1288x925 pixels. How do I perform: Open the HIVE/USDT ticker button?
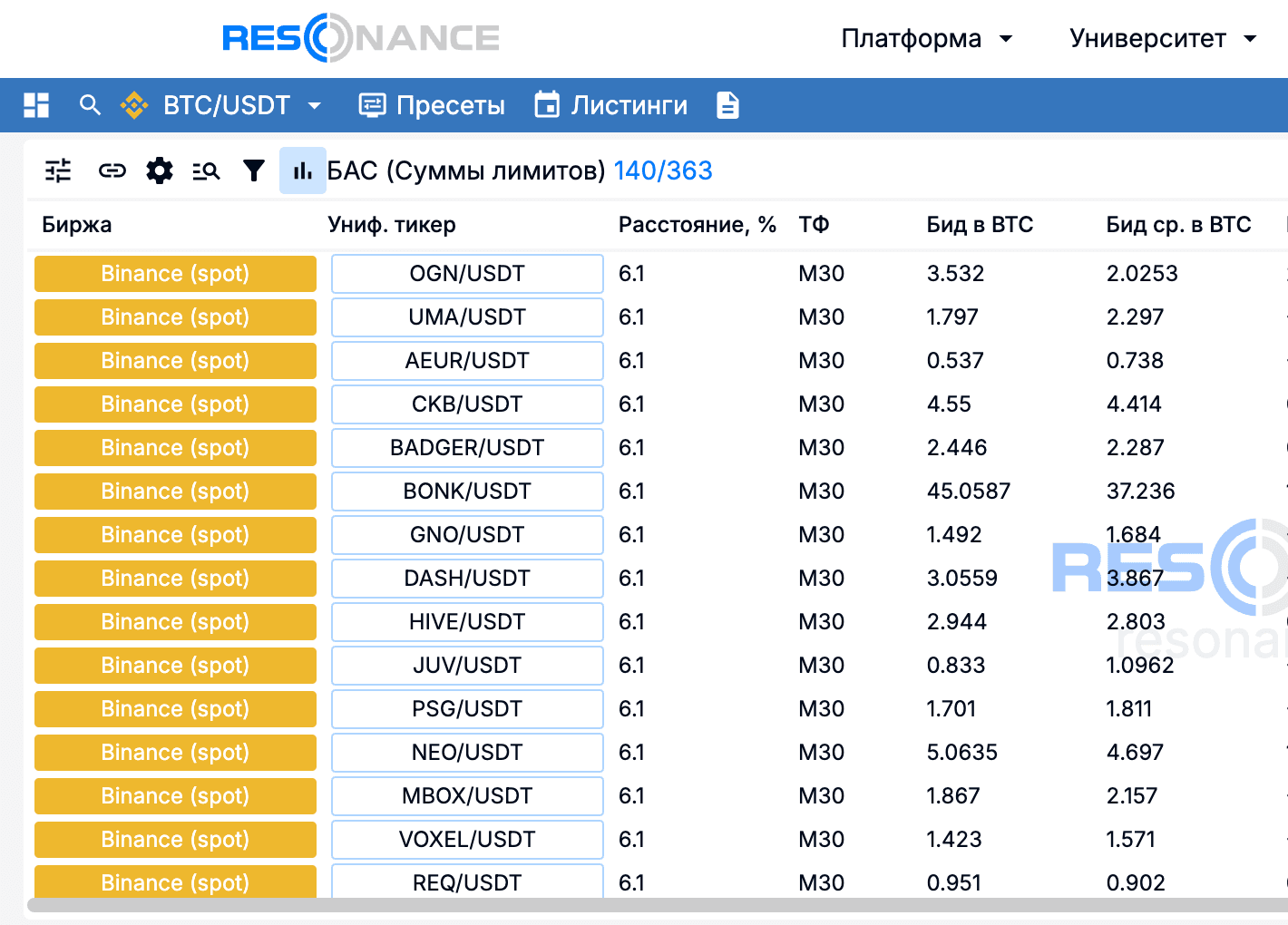click(467, 622)
